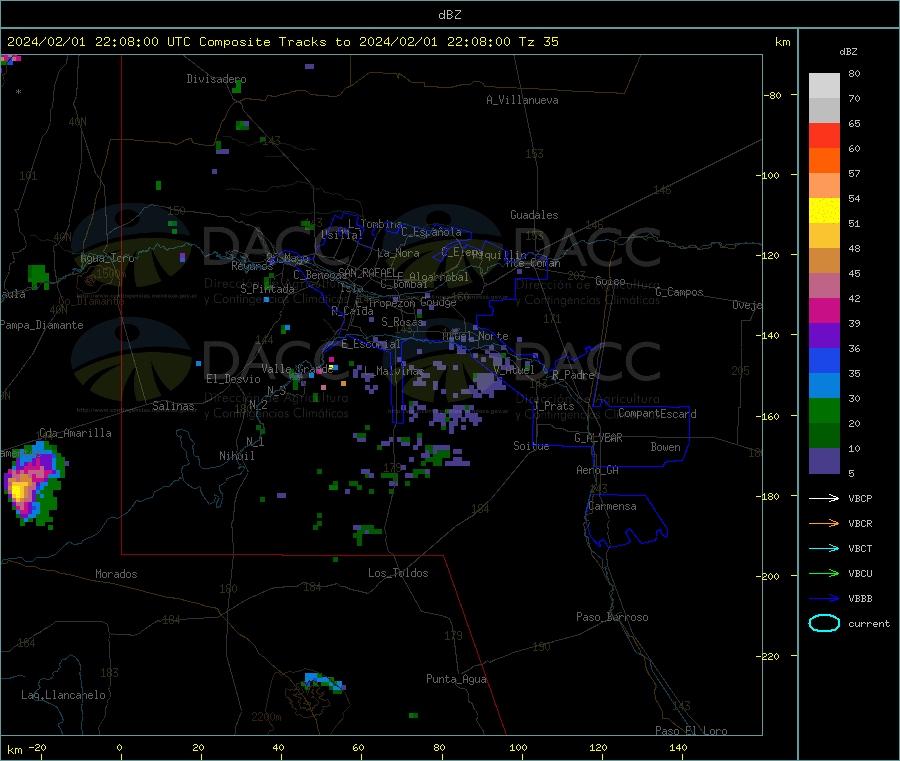Click the Los_Toldos place label
This screenshot has width=900, height=761.
click(x=398, y=573)
